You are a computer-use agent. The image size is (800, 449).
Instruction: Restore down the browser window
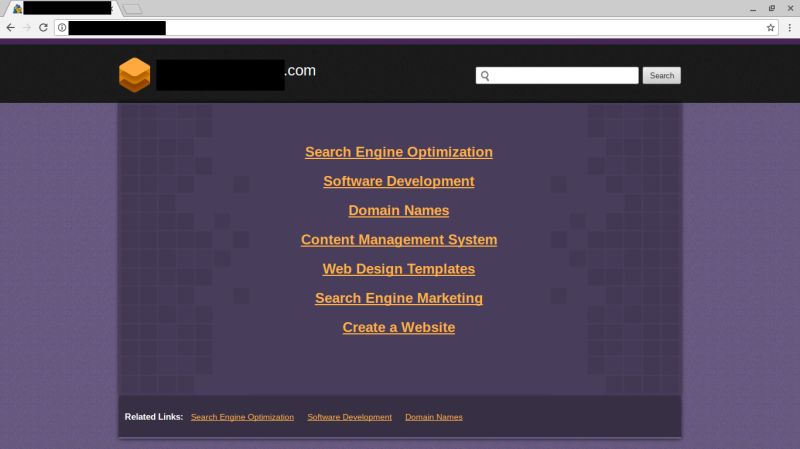click(x=772, y=9)
